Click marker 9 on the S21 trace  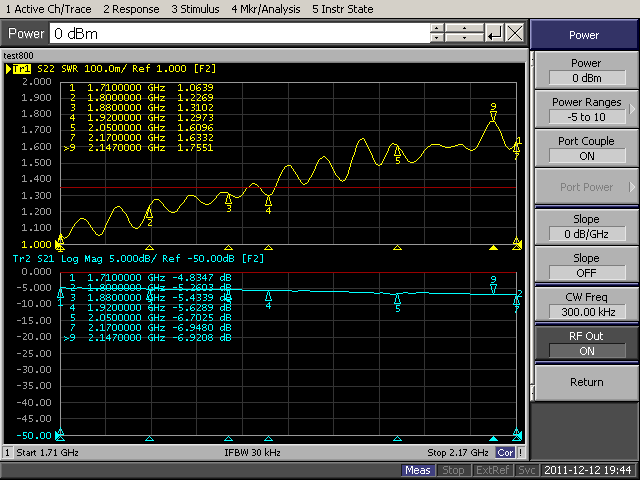[493, 285]
